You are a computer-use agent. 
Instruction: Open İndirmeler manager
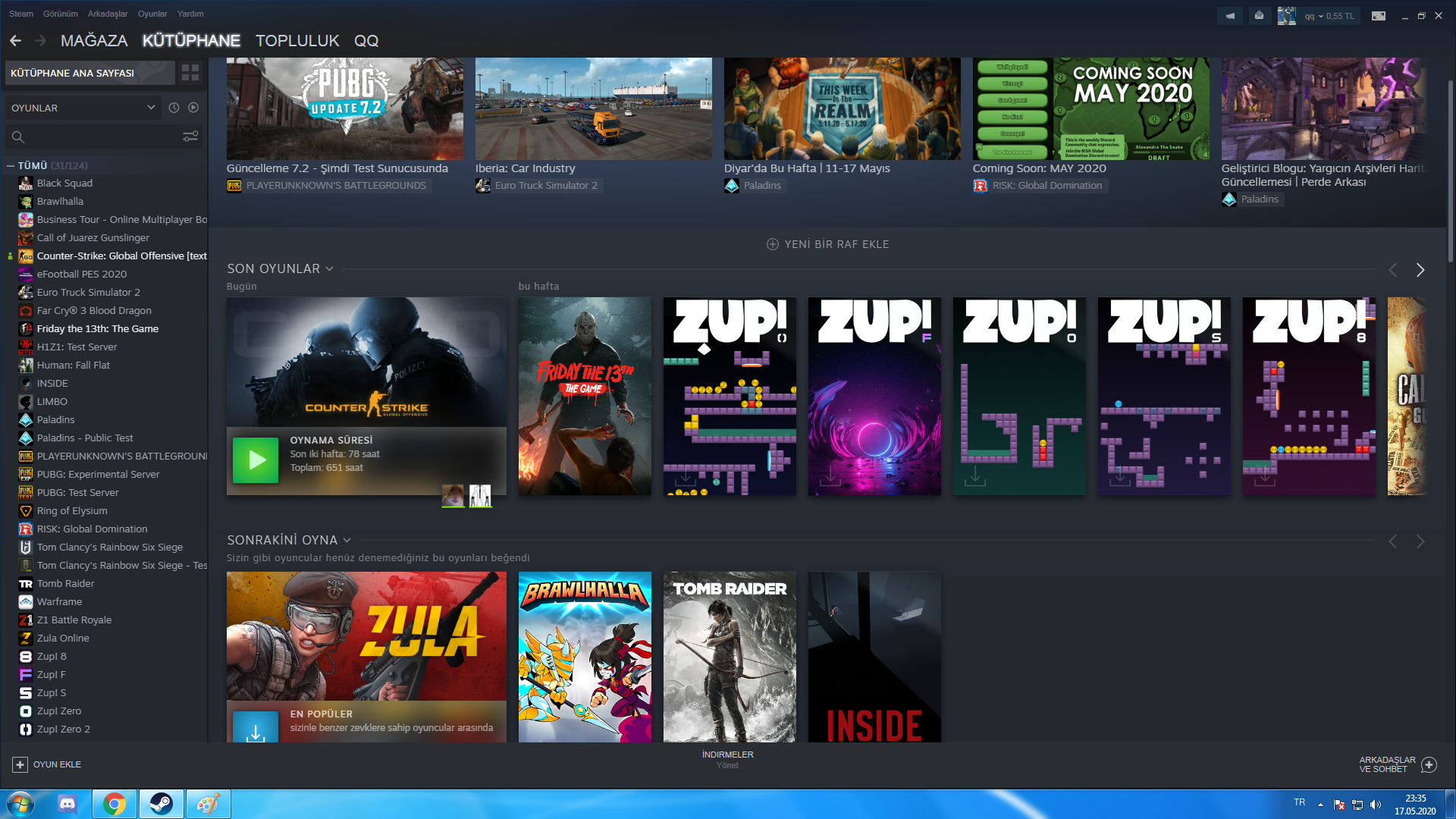[727, 759]
